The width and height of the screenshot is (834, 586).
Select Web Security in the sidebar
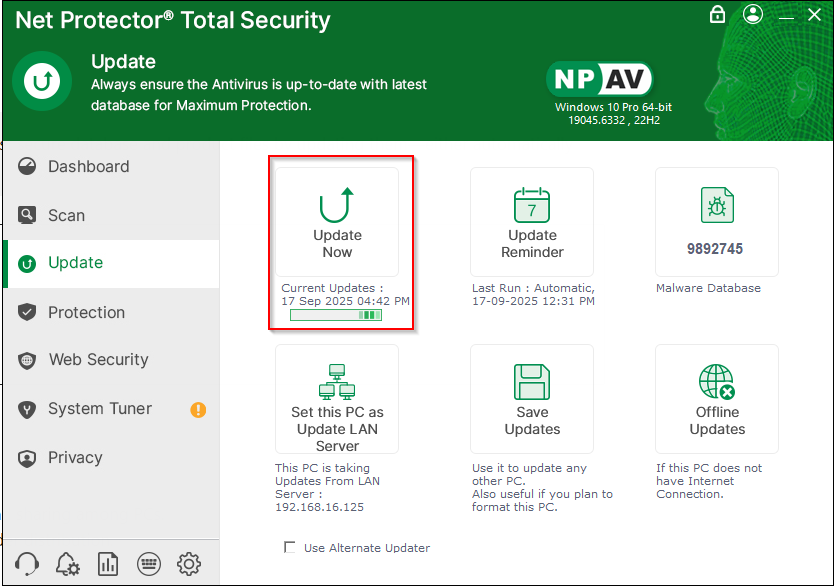[98, 360]
